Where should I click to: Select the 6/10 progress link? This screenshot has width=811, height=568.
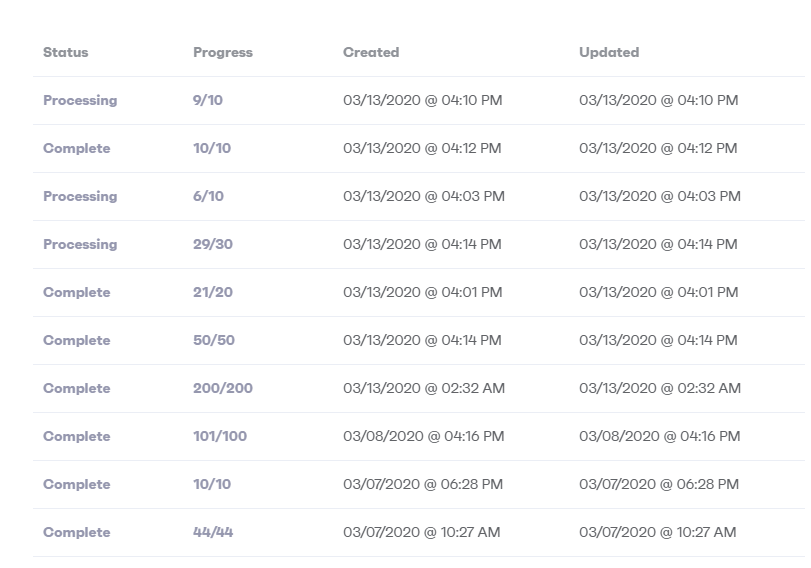pos(208,197)
